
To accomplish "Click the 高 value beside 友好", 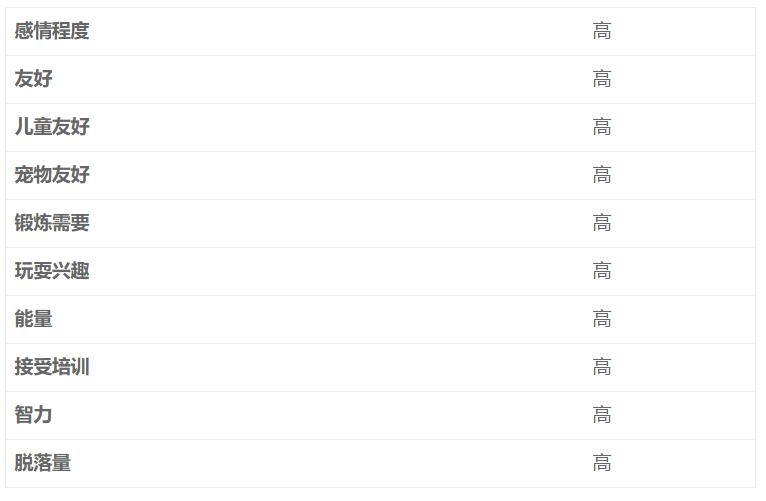I will (602, 79).
